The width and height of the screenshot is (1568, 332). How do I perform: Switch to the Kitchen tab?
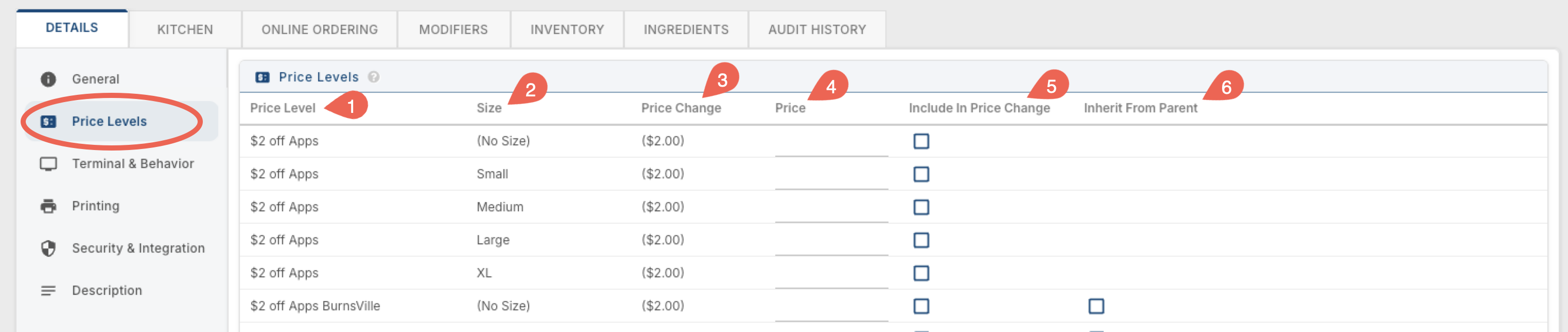(185, 29)
